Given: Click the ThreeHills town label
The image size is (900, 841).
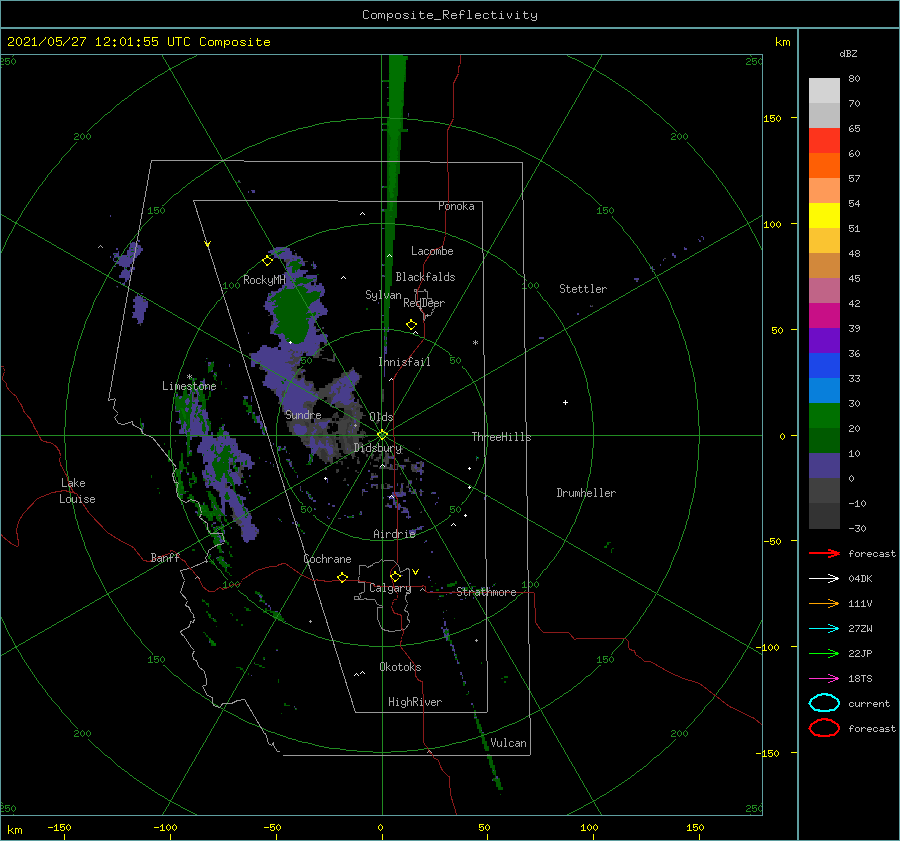Looking at the screenshot, I should click(x=501, y=437).
